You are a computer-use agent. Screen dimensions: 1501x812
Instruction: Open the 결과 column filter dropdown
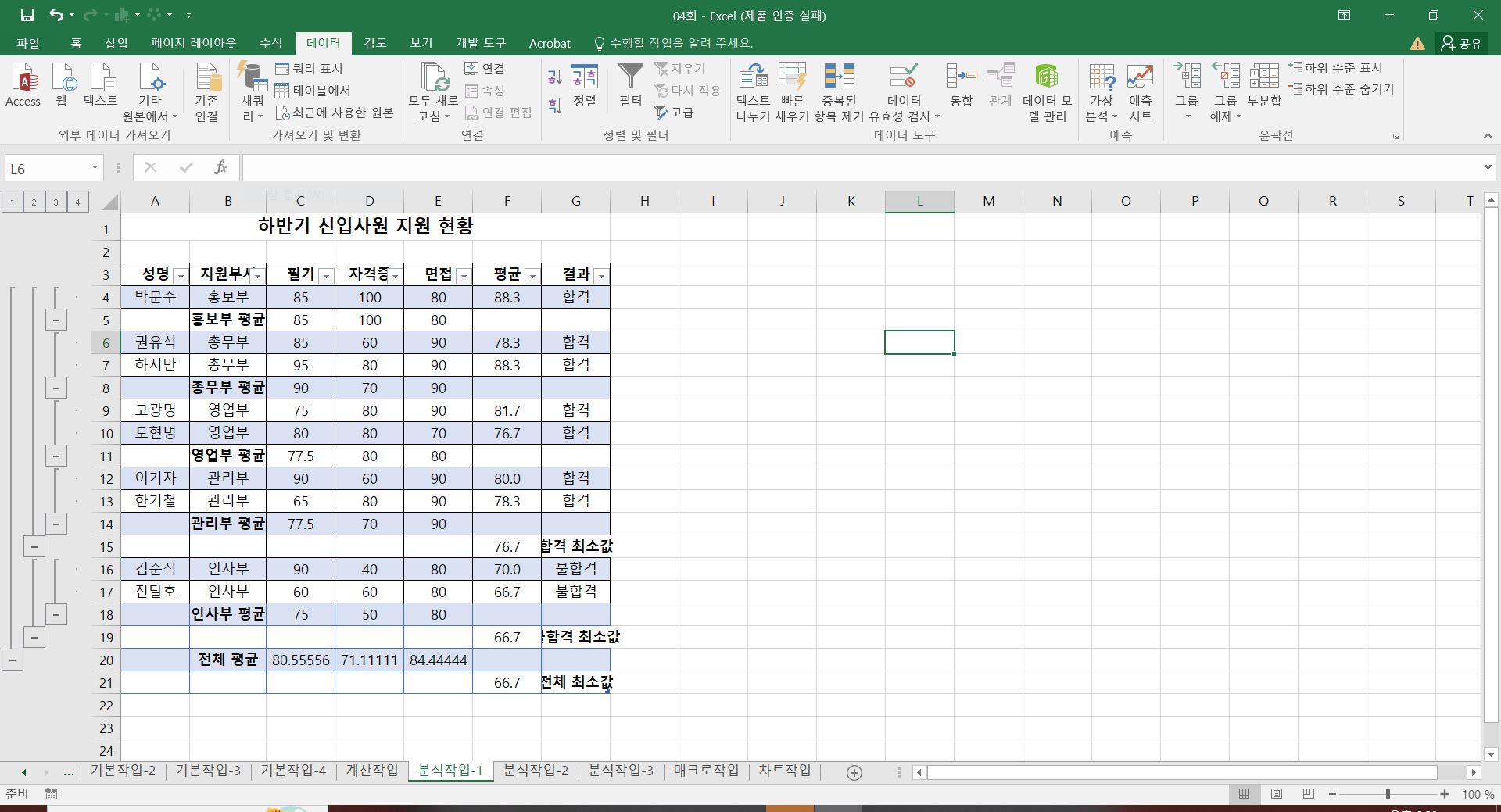coord(600,276)
